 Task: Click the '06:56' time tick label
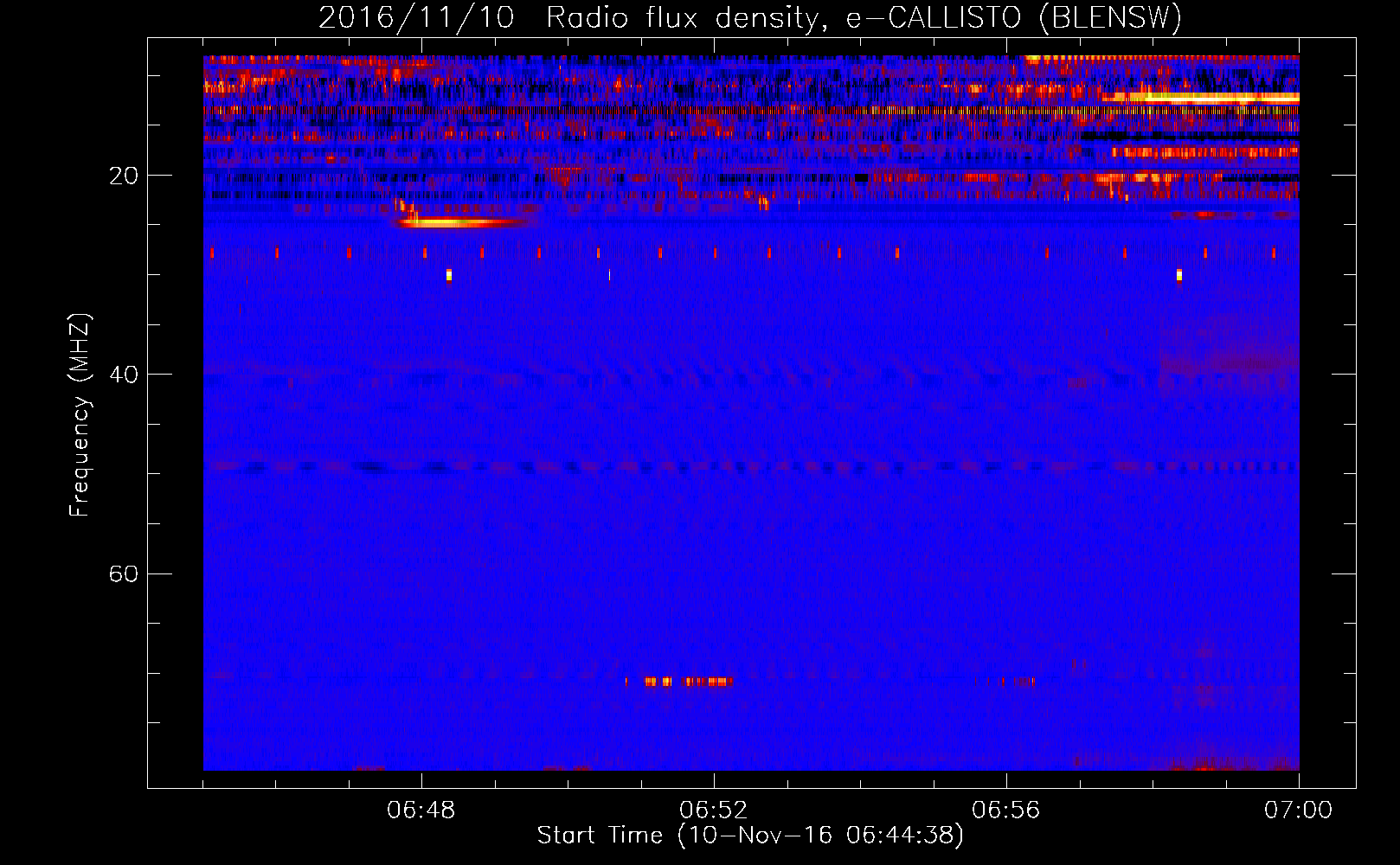(1006, 811)
